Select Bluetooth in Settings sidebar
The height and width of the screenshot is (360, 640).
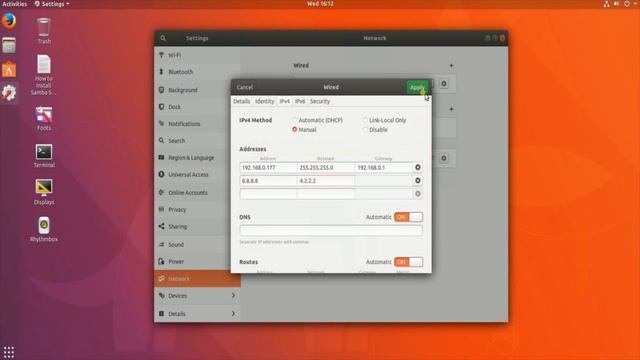[x=197, y=72]
